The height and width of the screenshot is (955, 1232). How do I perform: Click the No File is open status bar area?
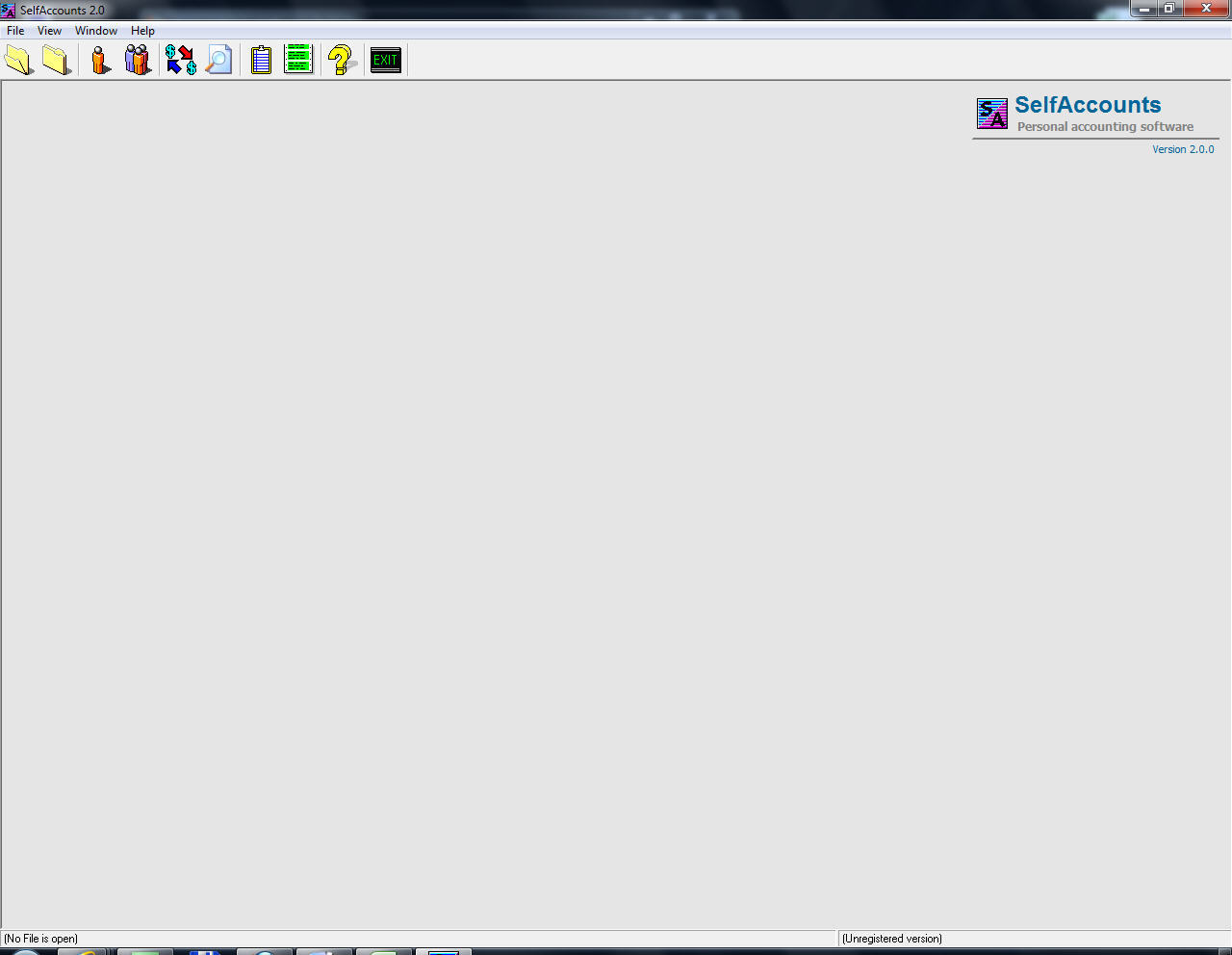coord(42,938)
